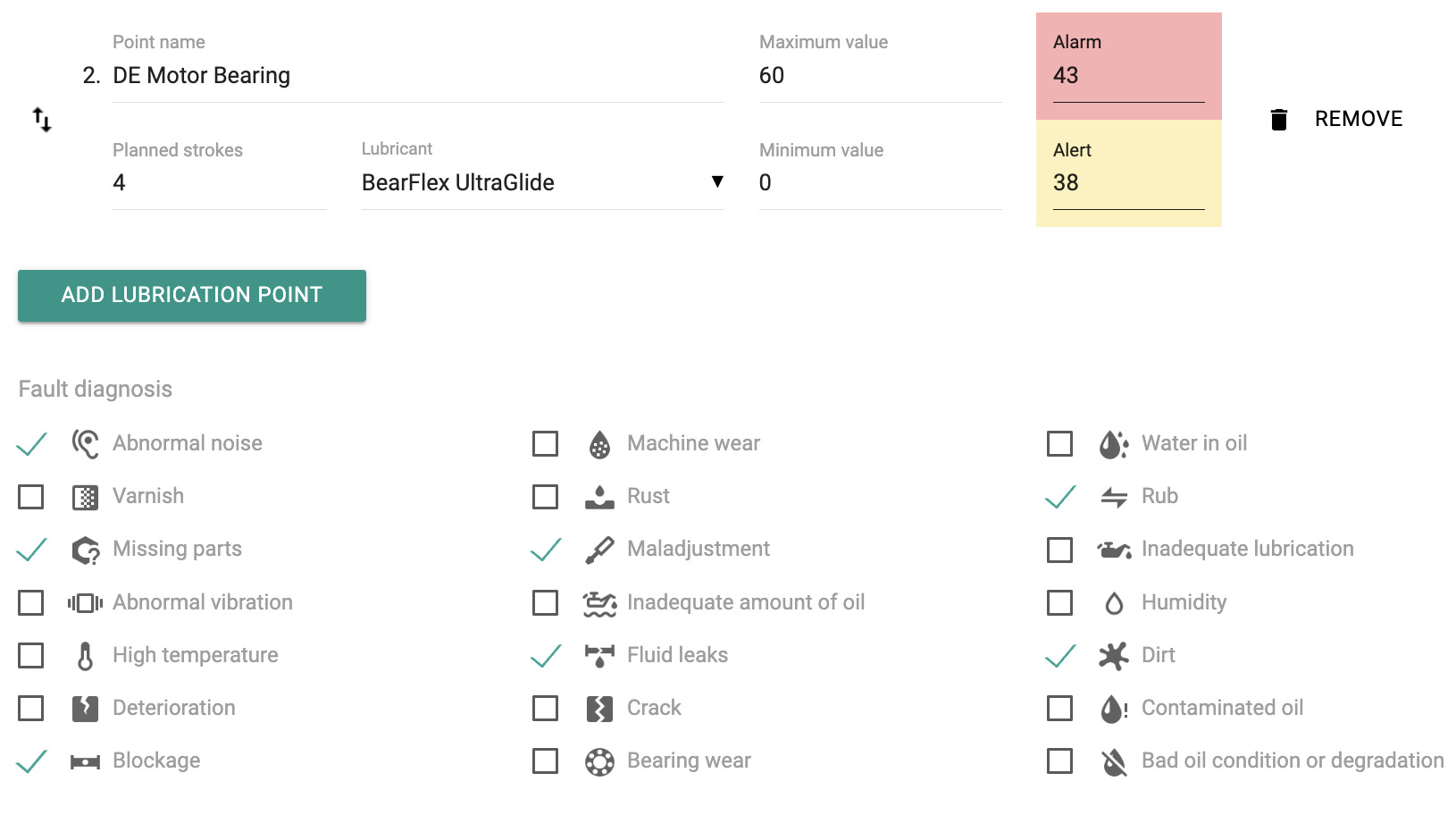
Task: Click the Fluid leaks pipe icon
Action: pos(599,656)
